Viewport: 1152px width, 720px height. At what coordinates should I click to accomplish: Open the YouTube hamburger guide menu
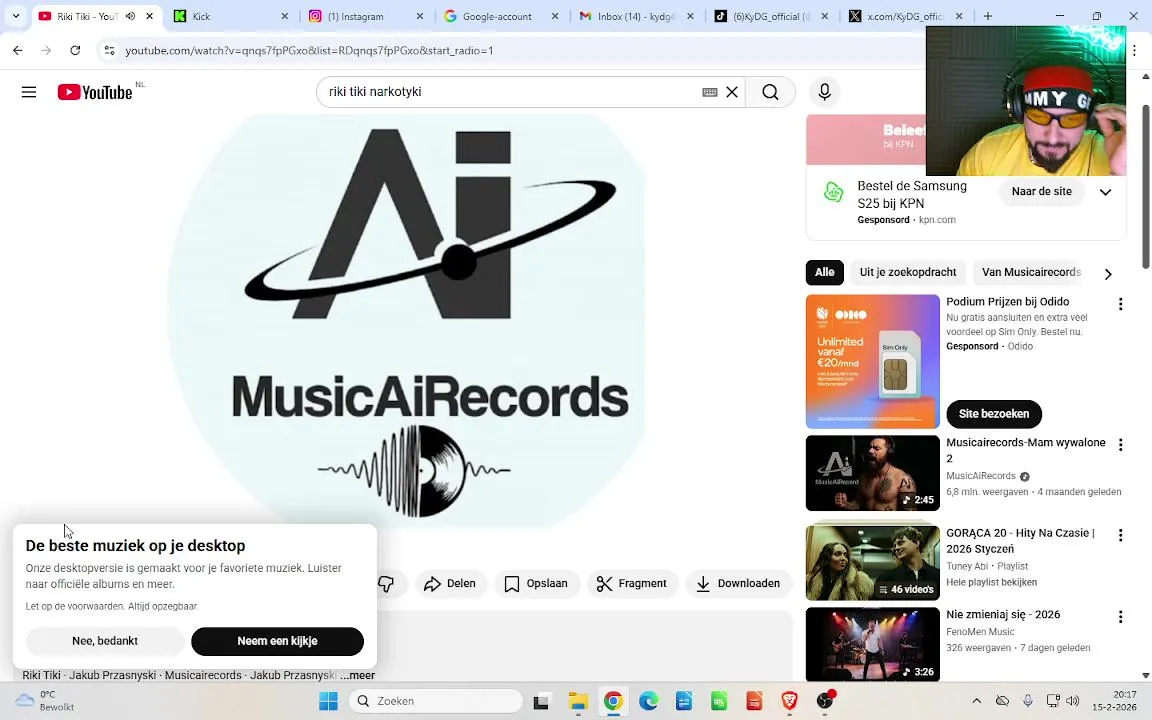(x=29, y=92)
